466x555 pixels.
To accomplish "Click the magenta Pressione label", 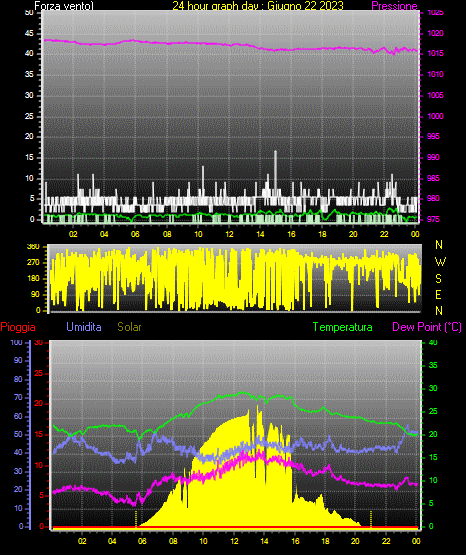I will click(395, 6).
